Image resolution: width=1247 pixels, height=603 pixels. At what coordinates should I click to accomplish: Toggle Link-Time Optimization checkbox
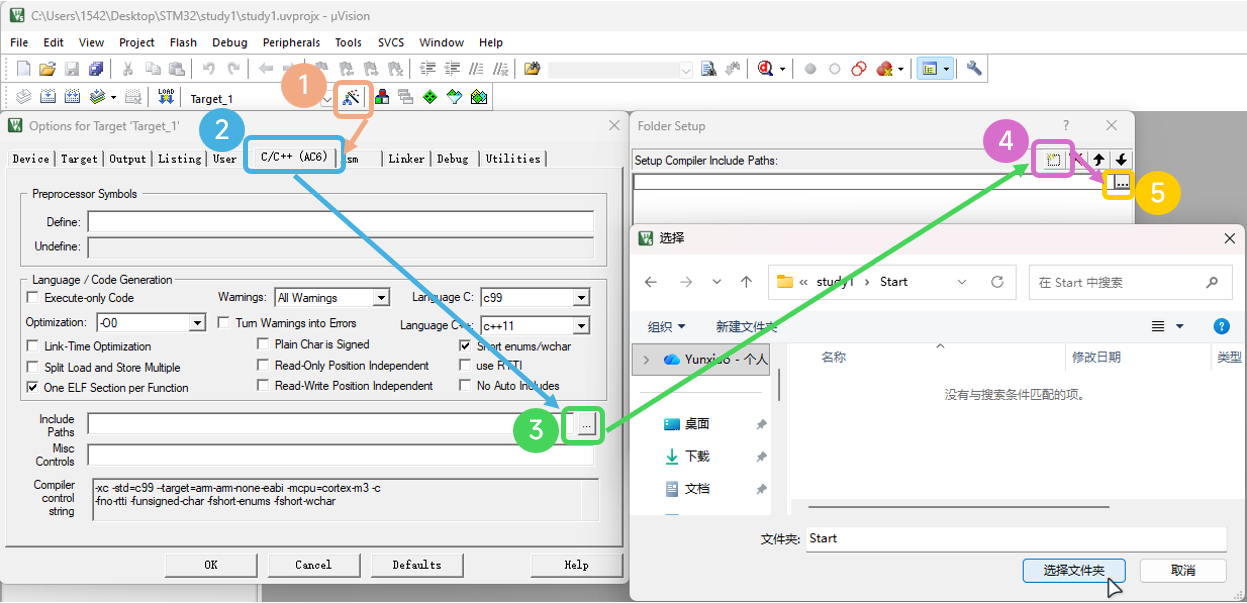(33, 346)
